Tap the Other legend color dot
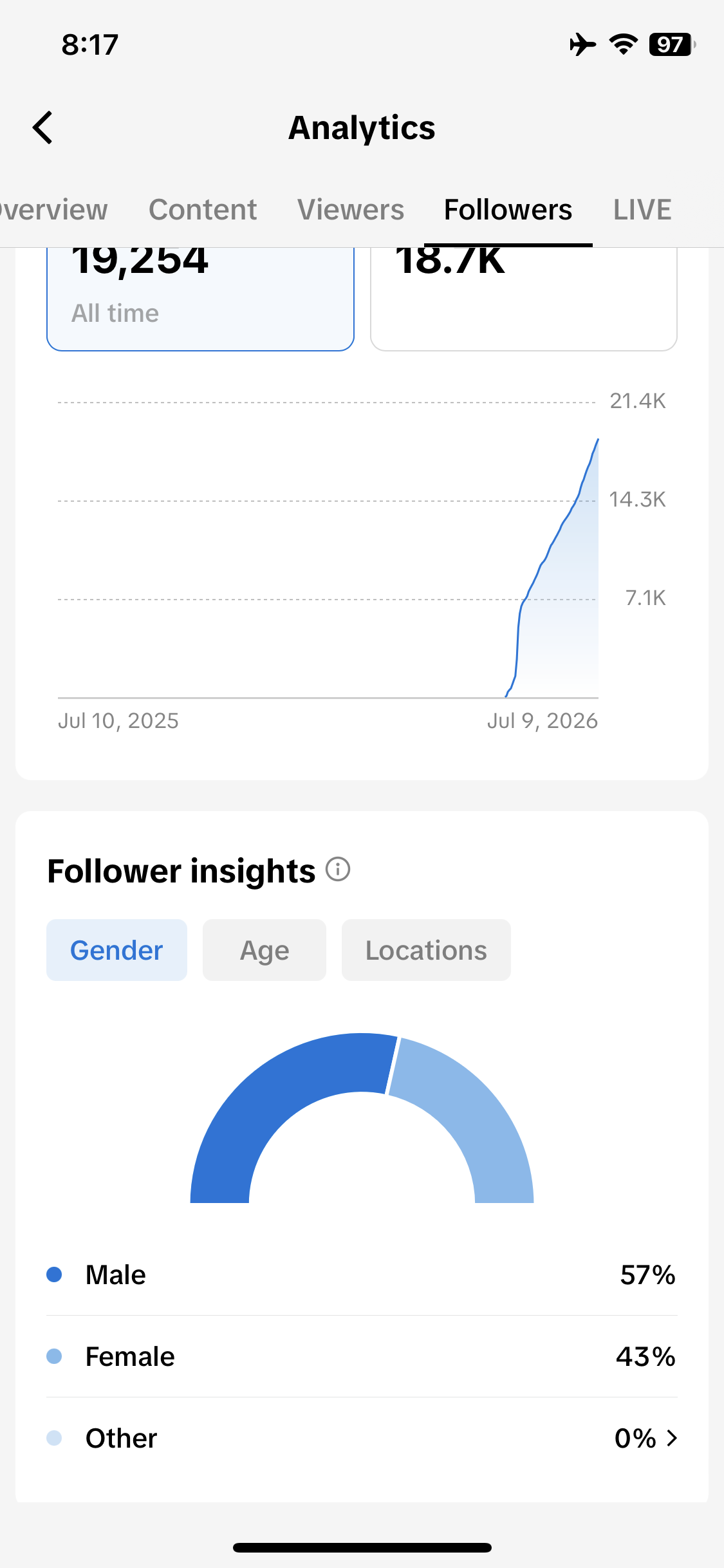The width and height of the screenshot is (724, 1568). coord(54,1438)
